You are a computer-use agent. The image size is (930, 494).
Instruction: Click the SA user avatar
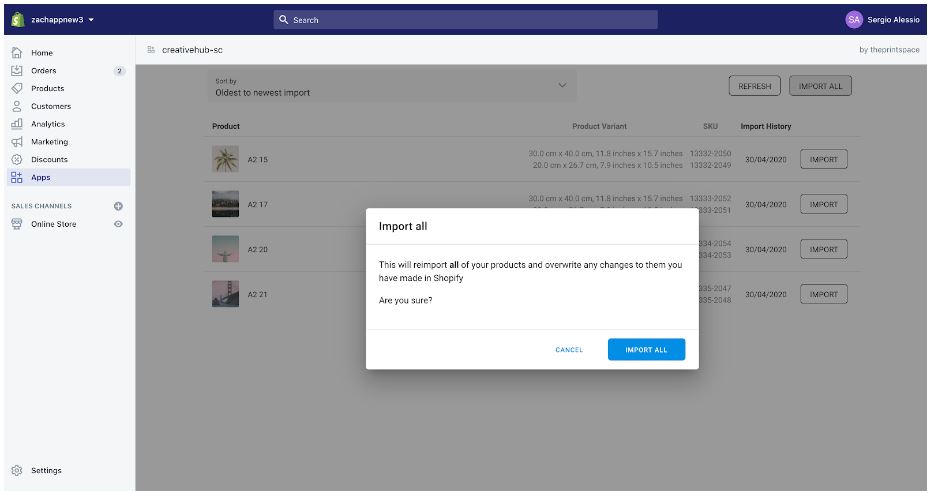(x=853, y=20)
